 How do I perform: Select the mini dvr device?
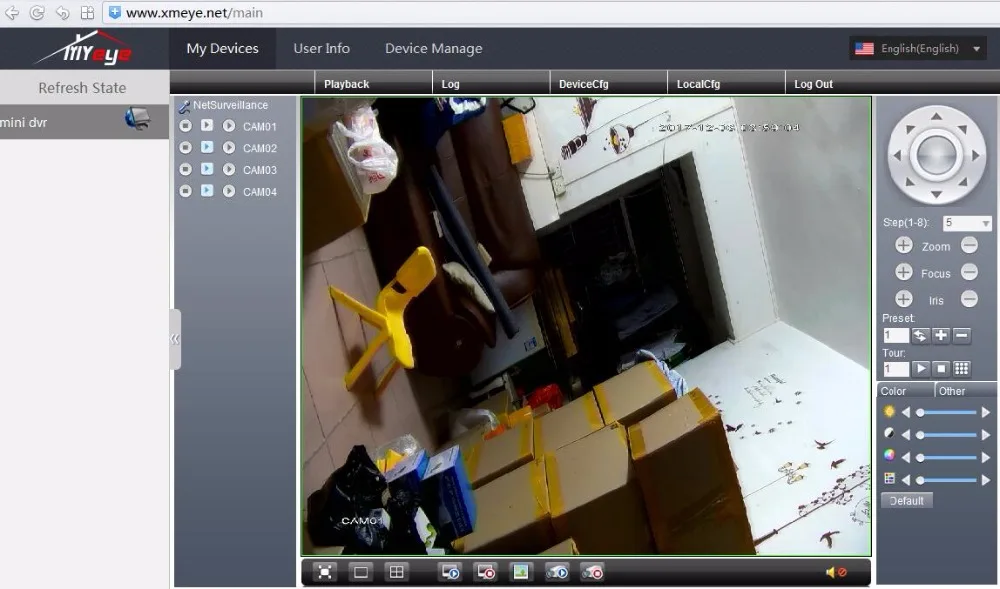pos(83,122)
